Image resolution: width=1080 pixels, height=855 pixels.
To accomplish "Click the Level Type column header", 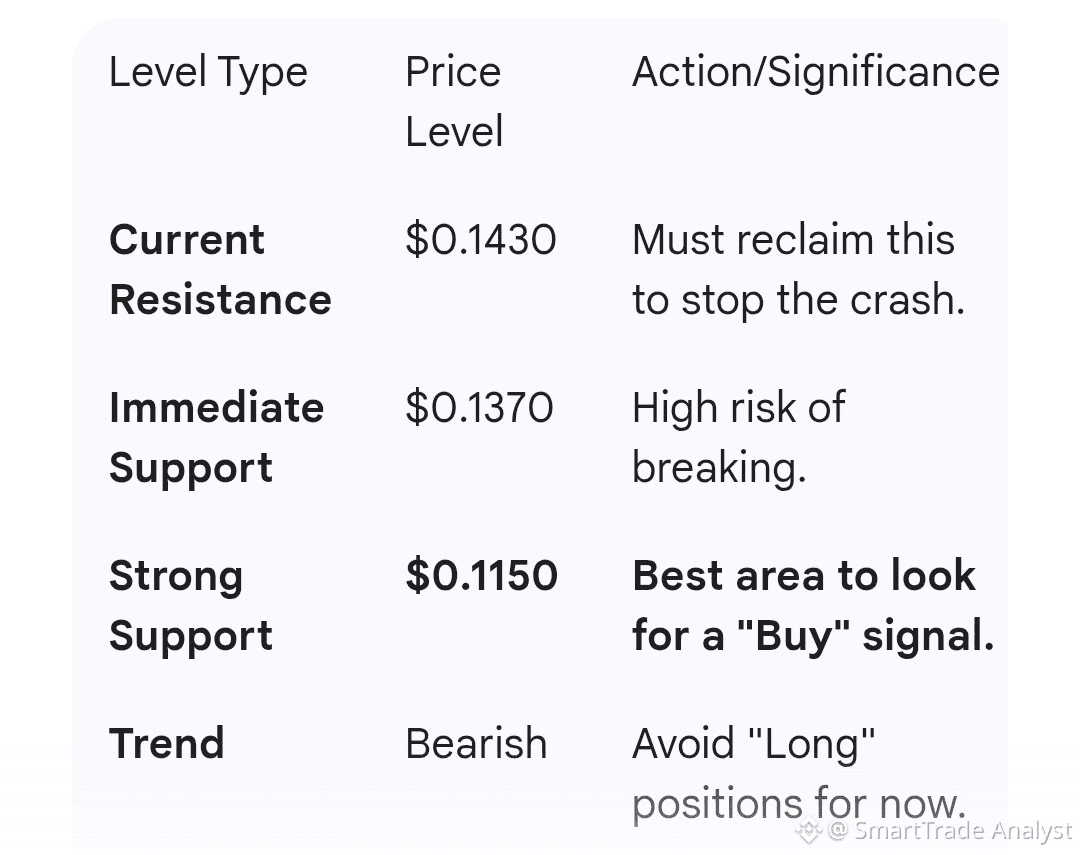I will pos(208,73).
